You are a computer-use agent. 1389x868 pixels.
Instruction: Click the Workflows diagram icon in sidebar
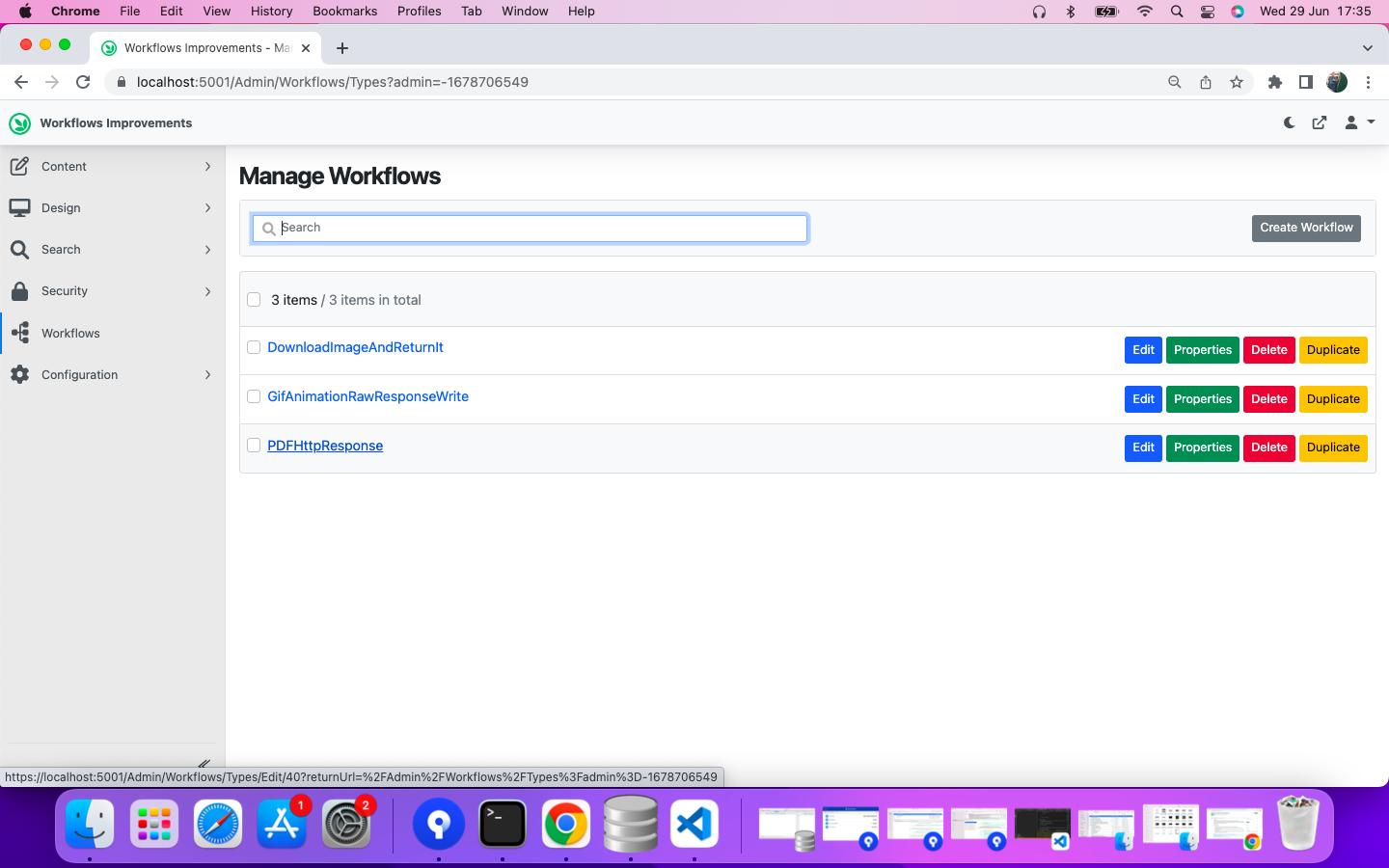pyautogui.click(x=20, y=333)
